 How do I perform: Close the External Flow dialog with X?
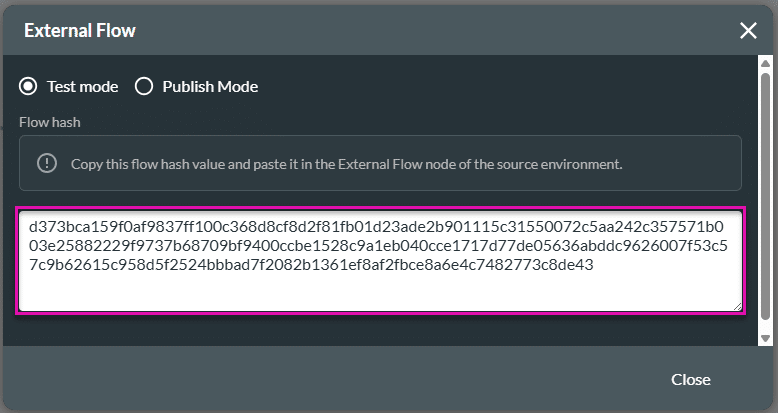click(x=748, y=31)
